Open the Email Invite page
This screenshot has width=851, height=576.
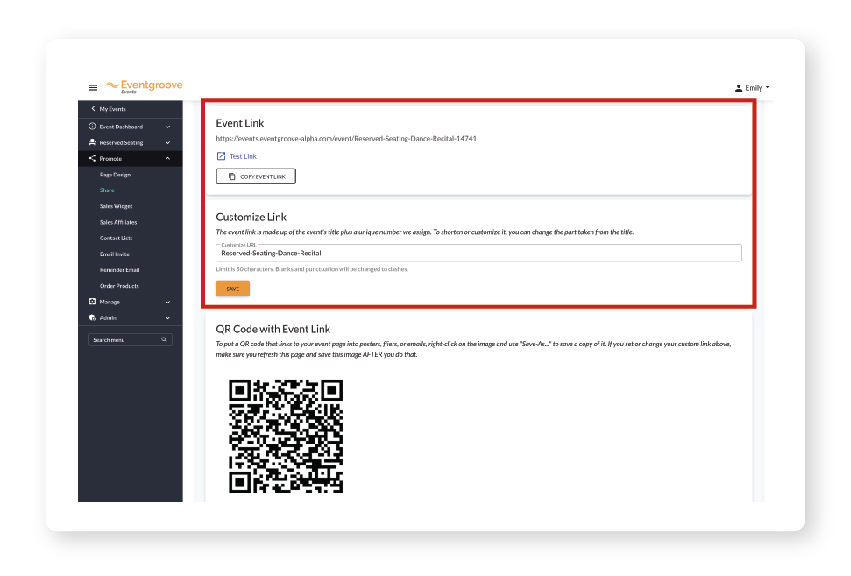(115, 254)
